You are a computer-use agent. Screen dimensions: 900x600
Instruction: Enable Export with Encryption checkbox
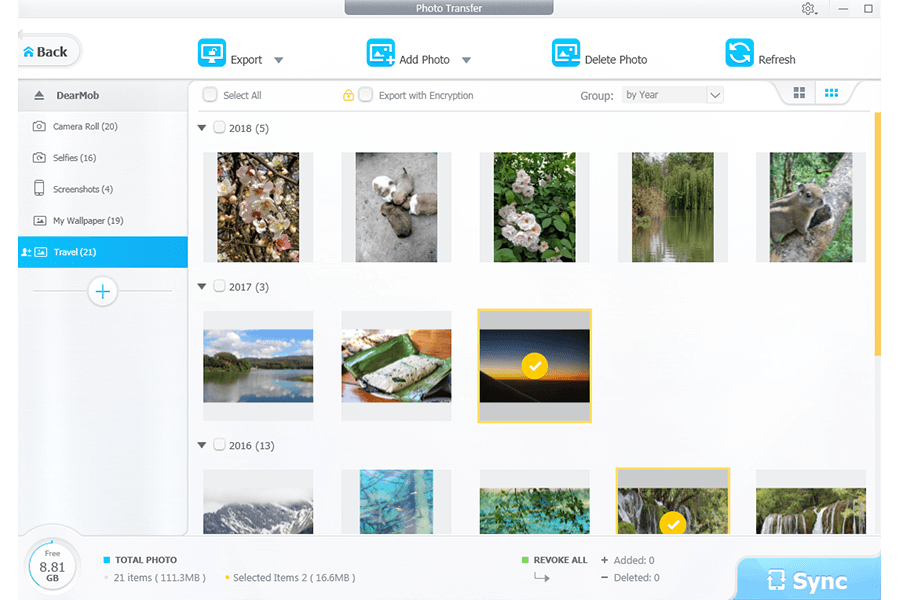pyautogui.click(x=366, y=95)
